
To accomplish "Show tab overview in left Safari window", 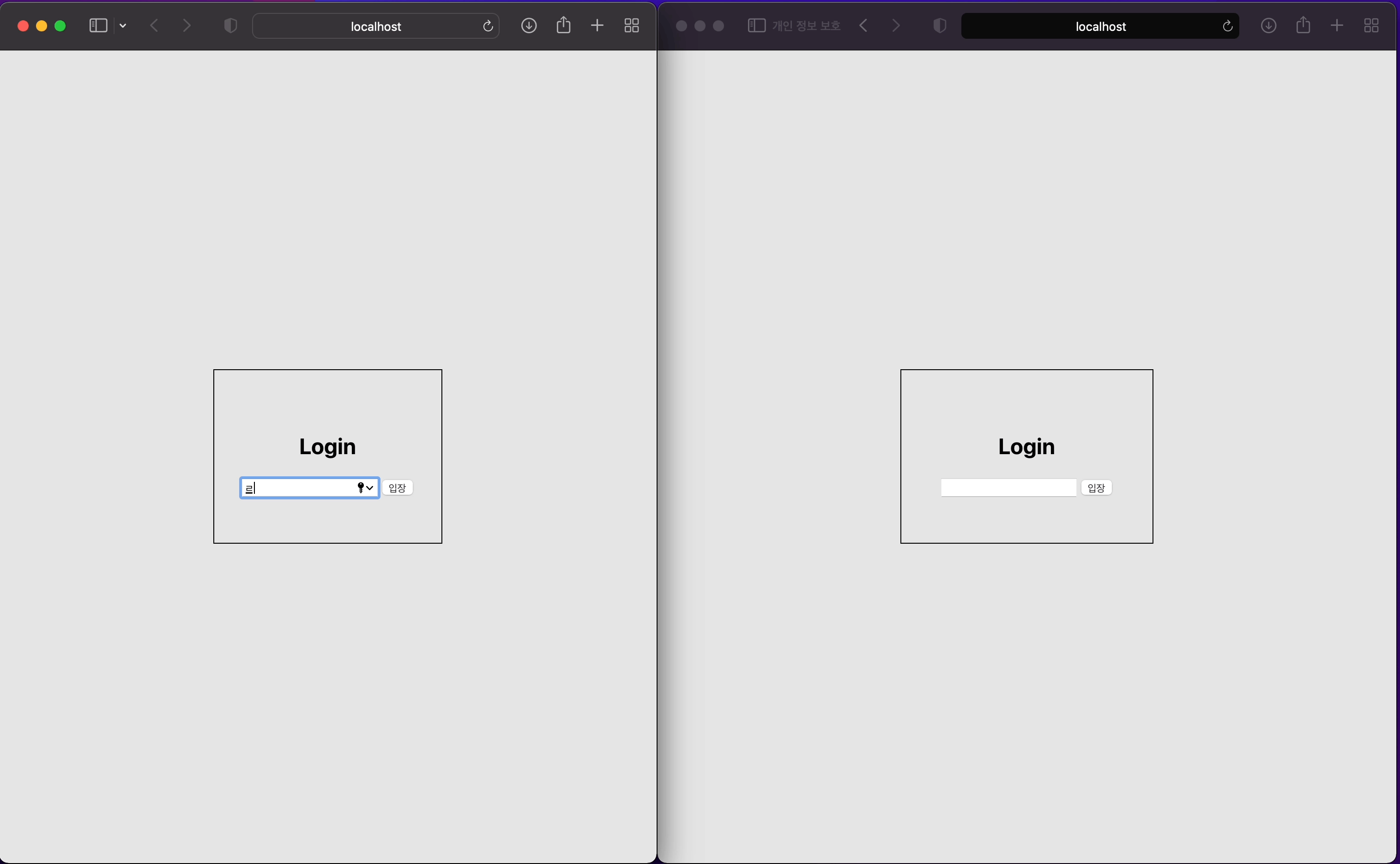I will click(631, 26).
